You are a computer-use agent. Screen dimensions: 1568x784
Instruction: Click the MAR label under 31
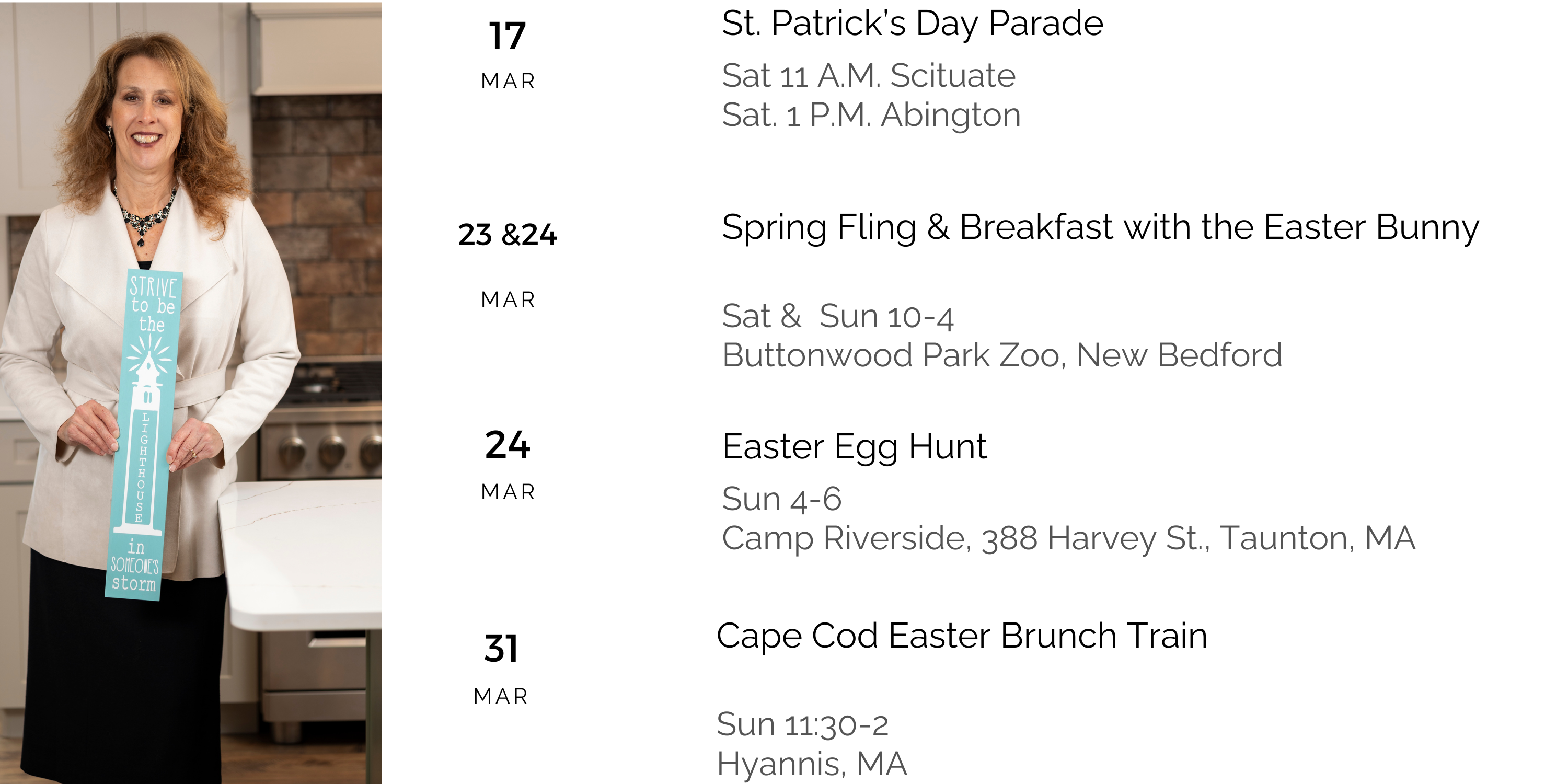coord(500,696)
